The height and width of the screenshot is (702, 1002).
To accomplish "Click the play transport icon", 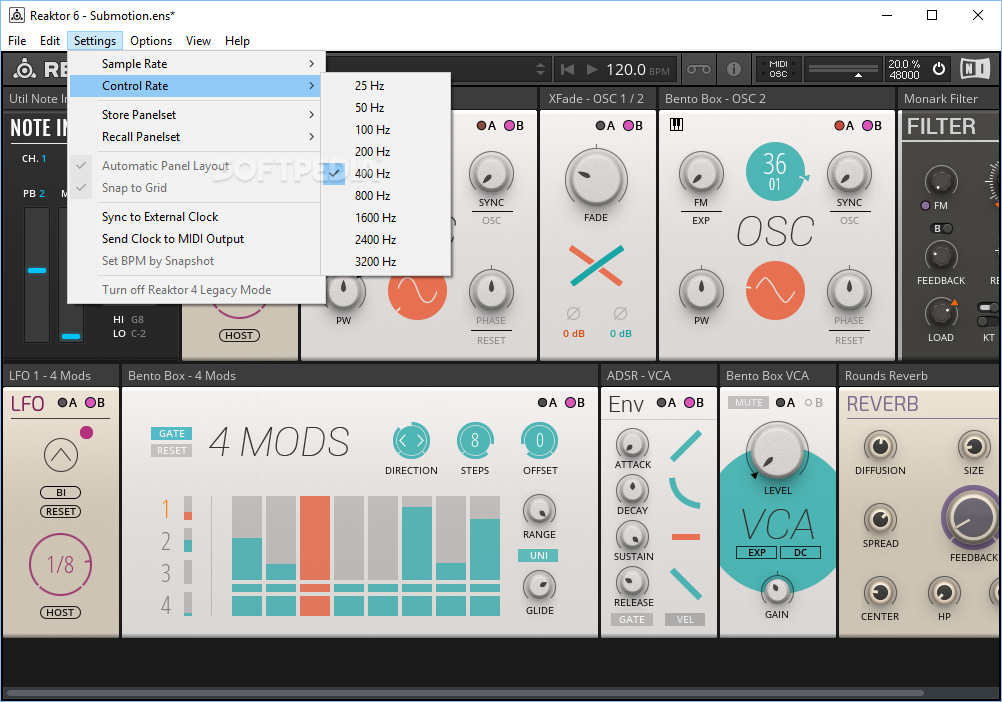I will [x=592, y=69].
